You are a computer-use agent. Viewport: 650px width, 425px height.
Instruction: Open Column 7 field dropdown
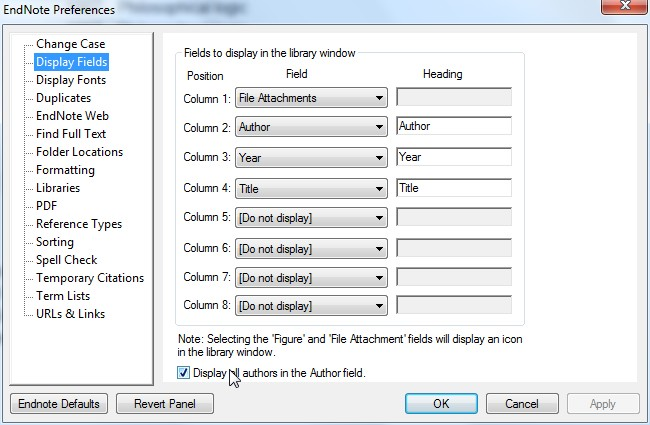tap(311, 278)
